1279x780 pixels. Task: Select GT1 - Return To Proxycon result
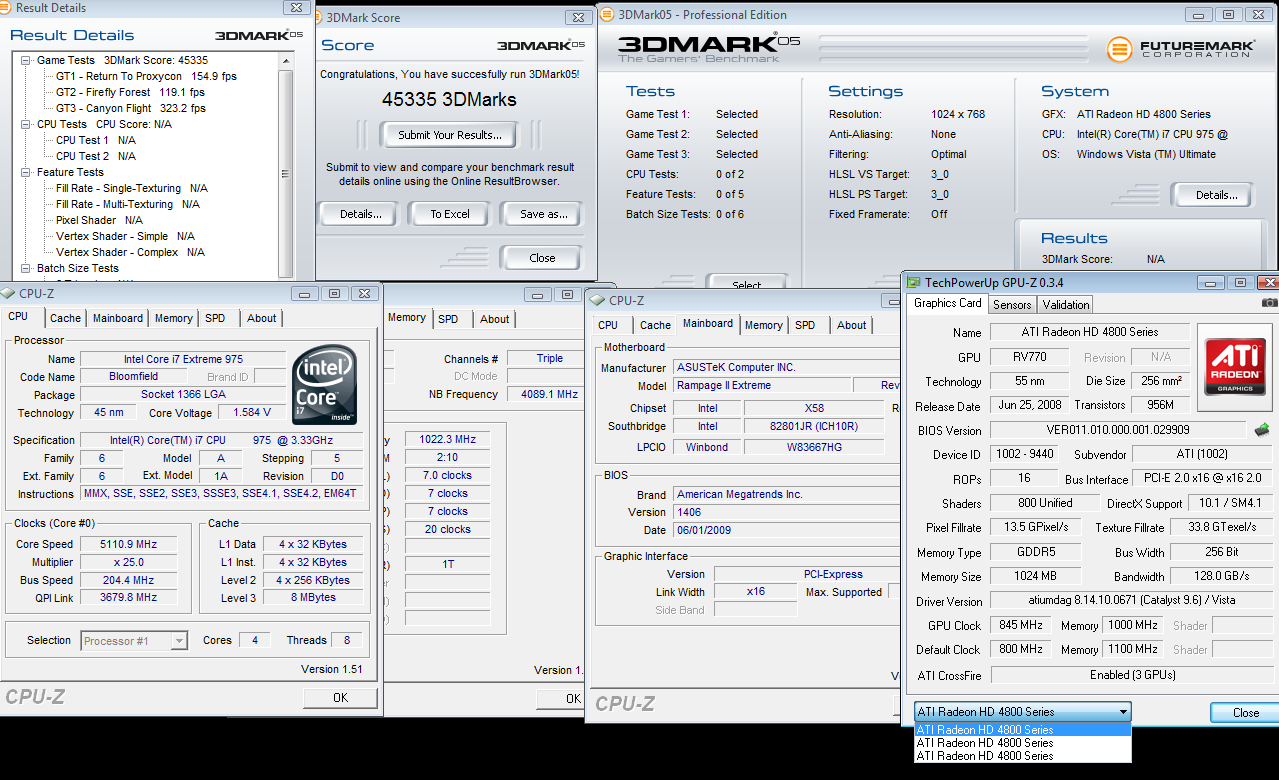pos(146,76)
